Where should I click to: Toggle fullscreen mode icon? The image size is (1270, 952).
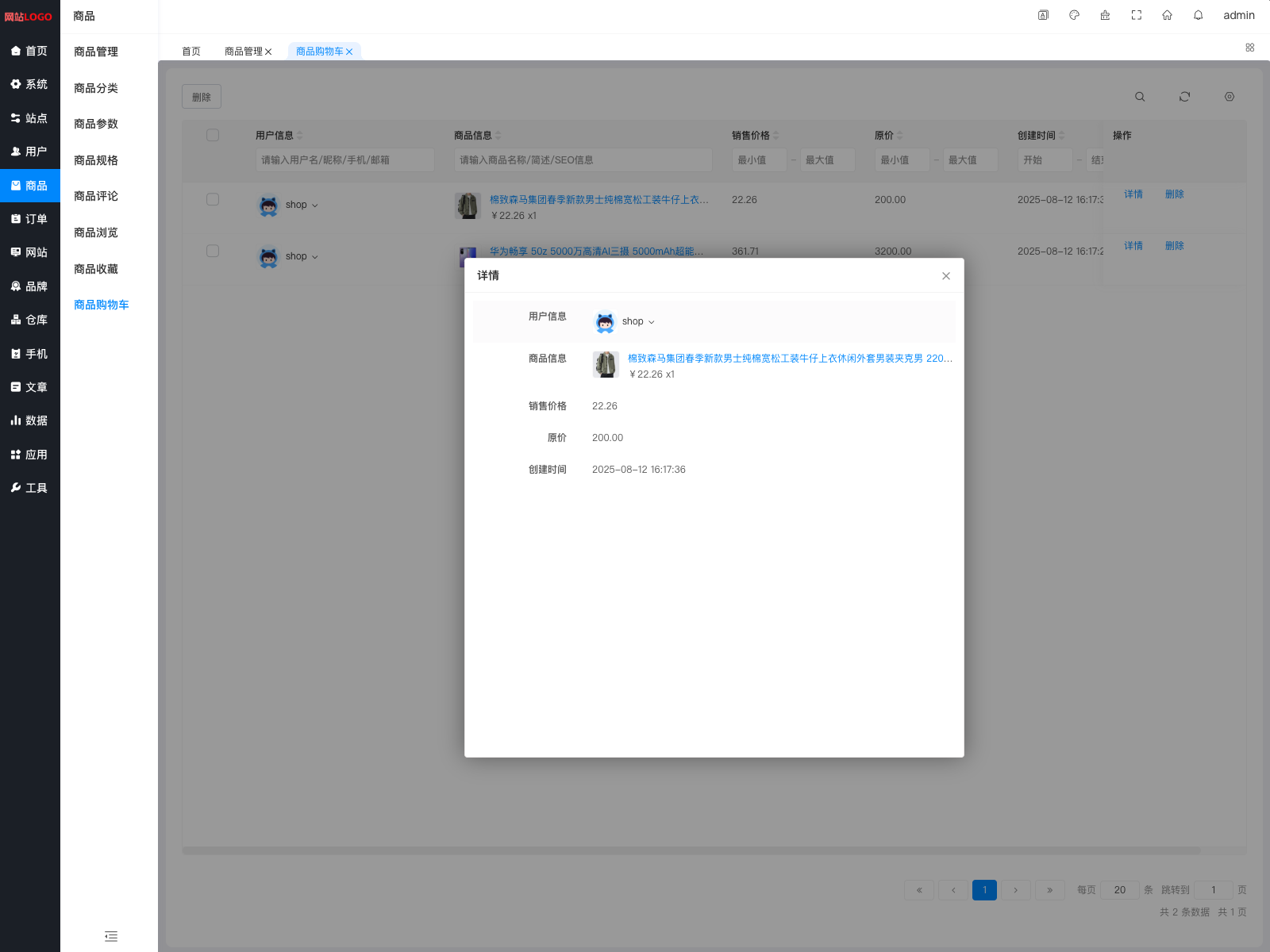tap(1136, 15)
